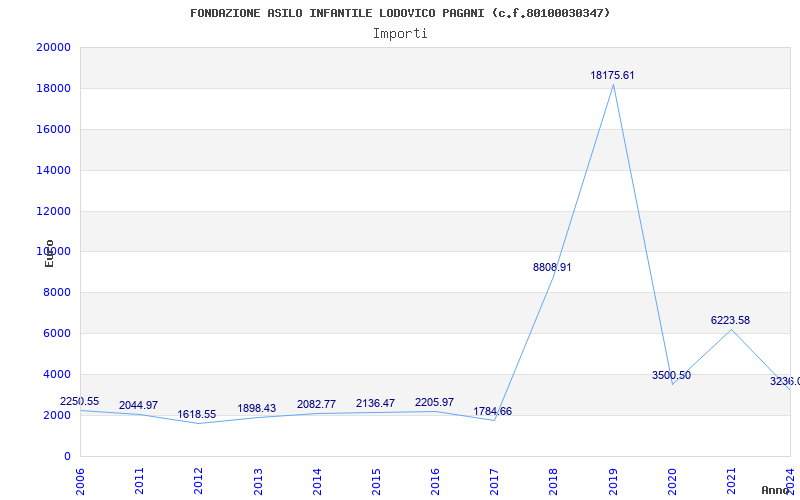Click data label 1784.66 for 2017
800x500 pixels.
click(492, 412)
